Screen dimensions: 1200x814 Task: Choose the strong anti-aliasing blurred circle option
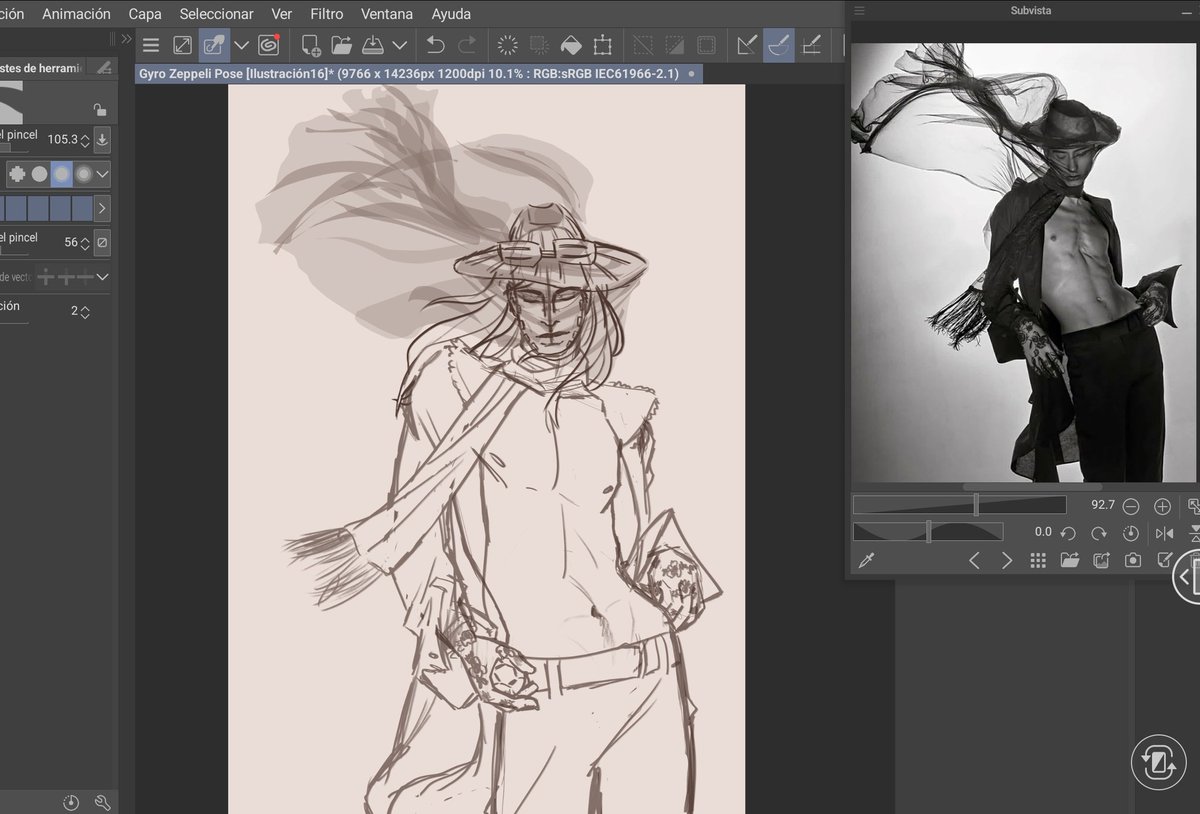click(x=84, y=174)
